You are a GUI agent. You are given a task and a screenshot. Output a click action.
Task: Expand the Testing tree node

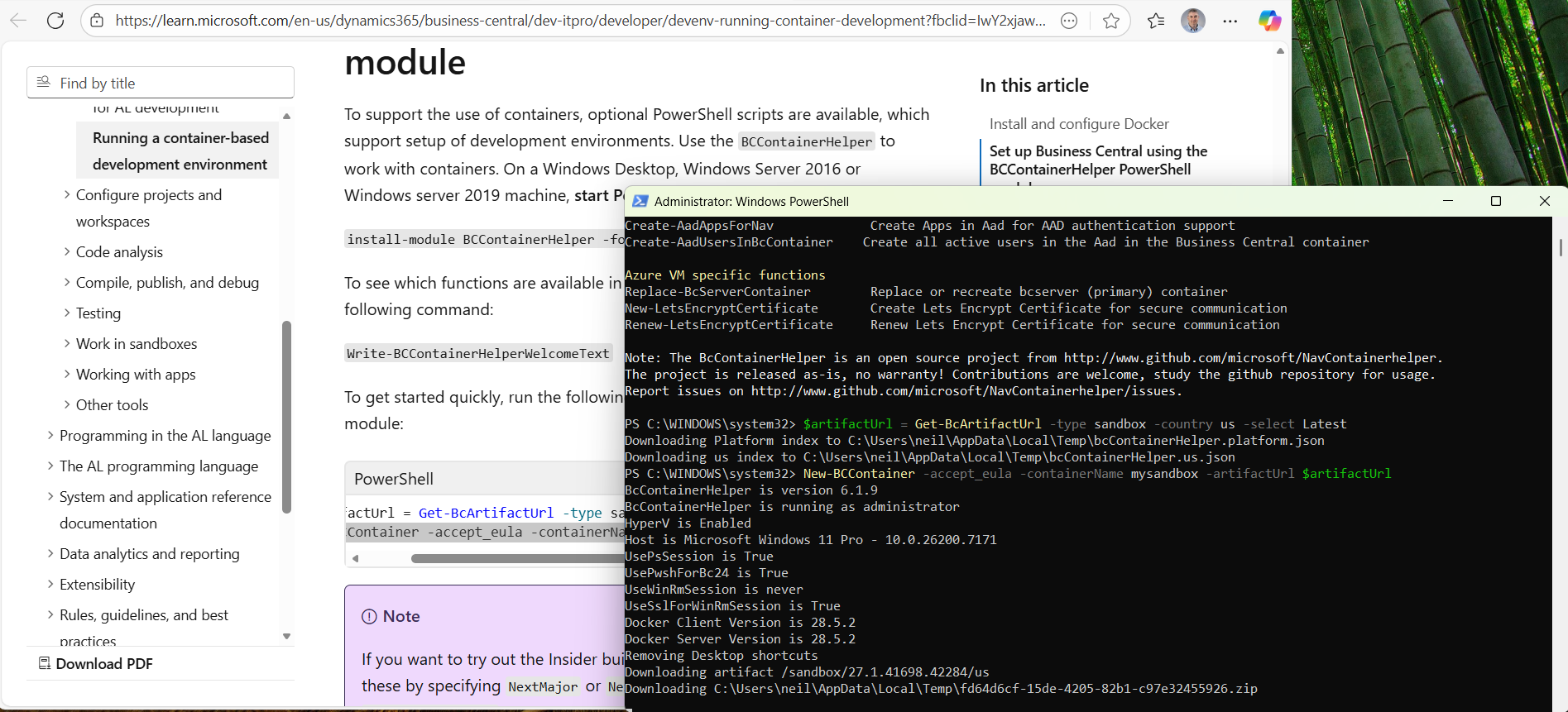coord(67,313)
